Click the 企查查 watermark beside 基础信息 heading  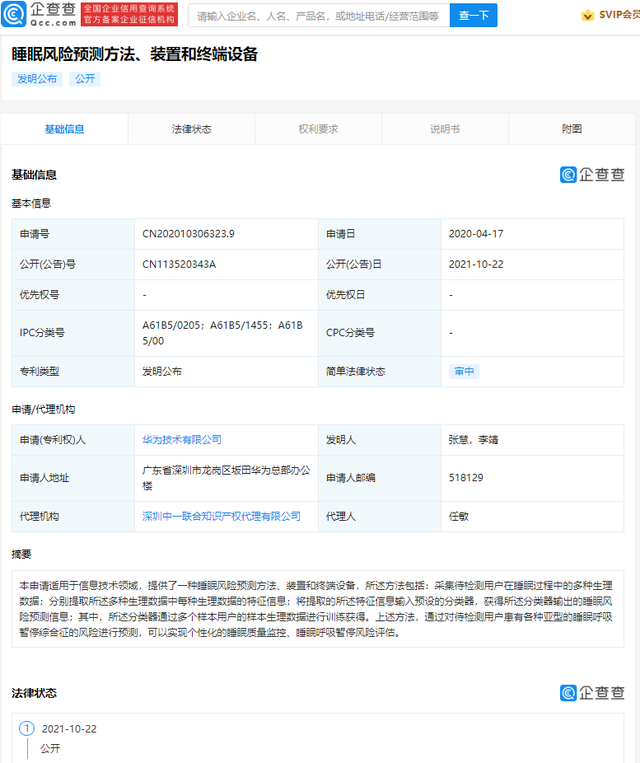point(592,174)
